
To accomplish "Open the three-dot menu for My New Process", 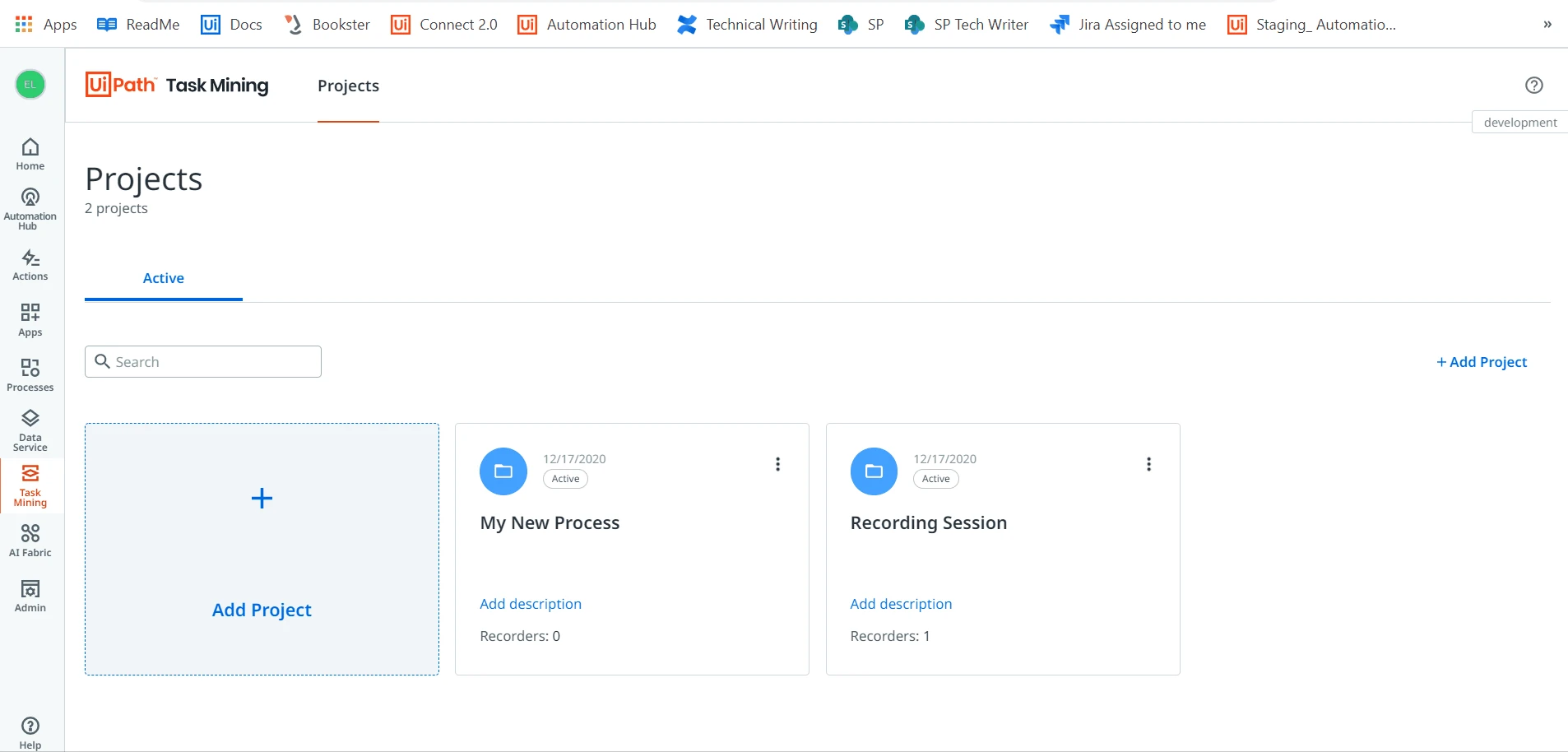I will [777, 464].
